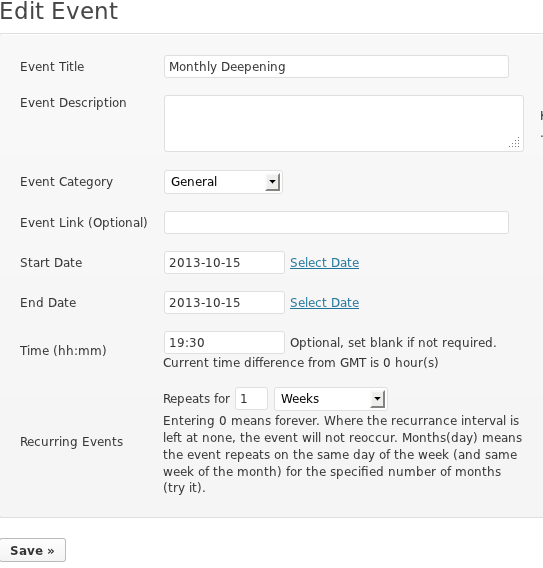Click the Repeats for number field
Image resolution: width=543 pixels, height=568 pixels.
[251, 398]
